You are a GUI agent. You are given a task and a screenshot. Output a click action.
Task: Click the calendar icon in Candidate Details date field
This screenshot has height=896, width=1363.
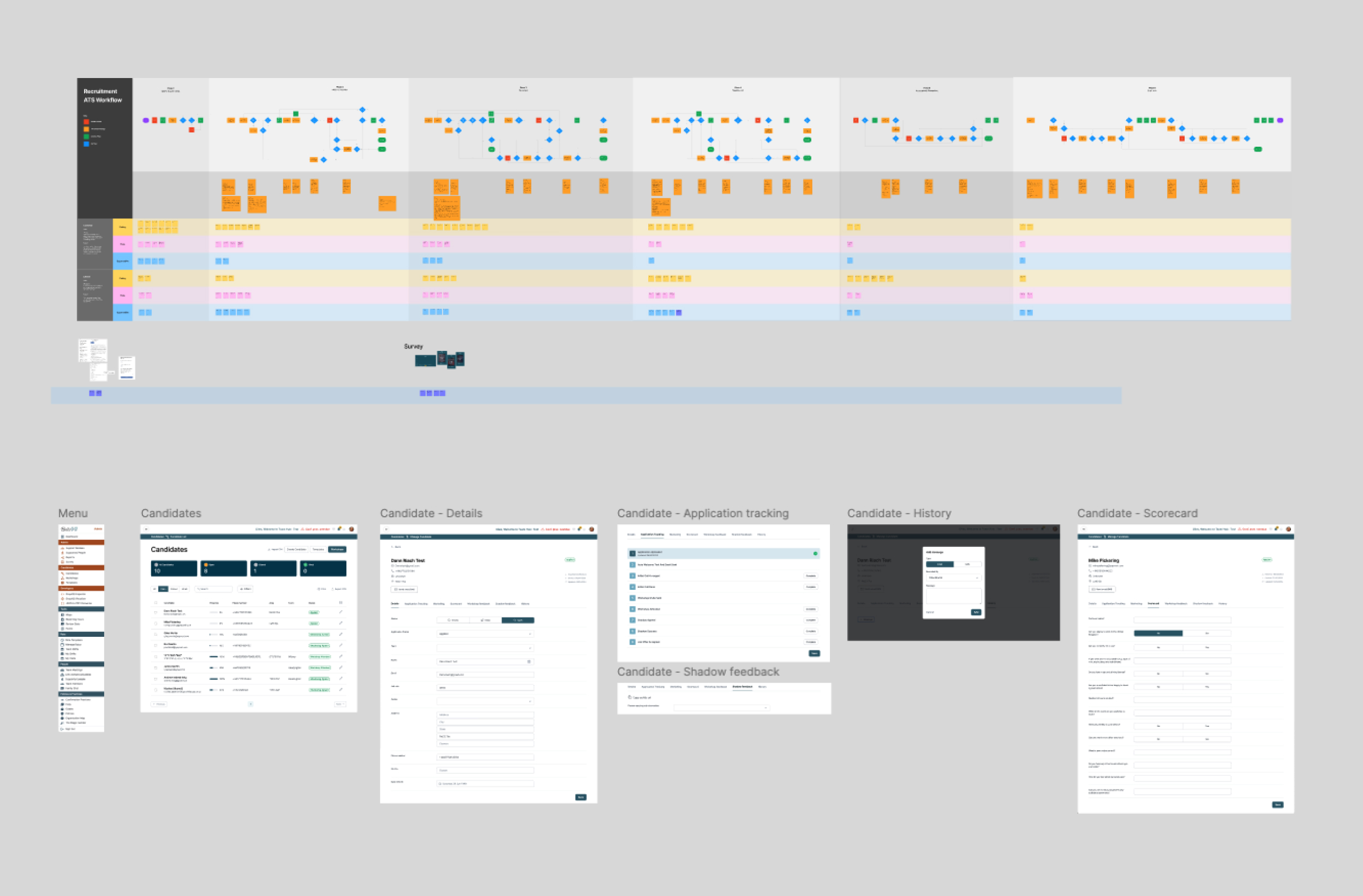[529, 661]
